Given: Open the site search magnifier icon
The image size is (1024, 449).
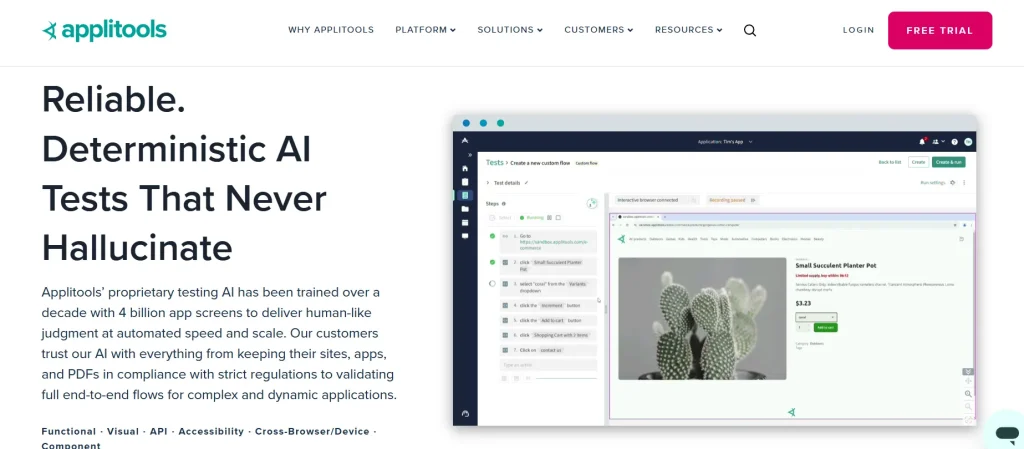Looking at the screenshot, I should coord(750,30).
